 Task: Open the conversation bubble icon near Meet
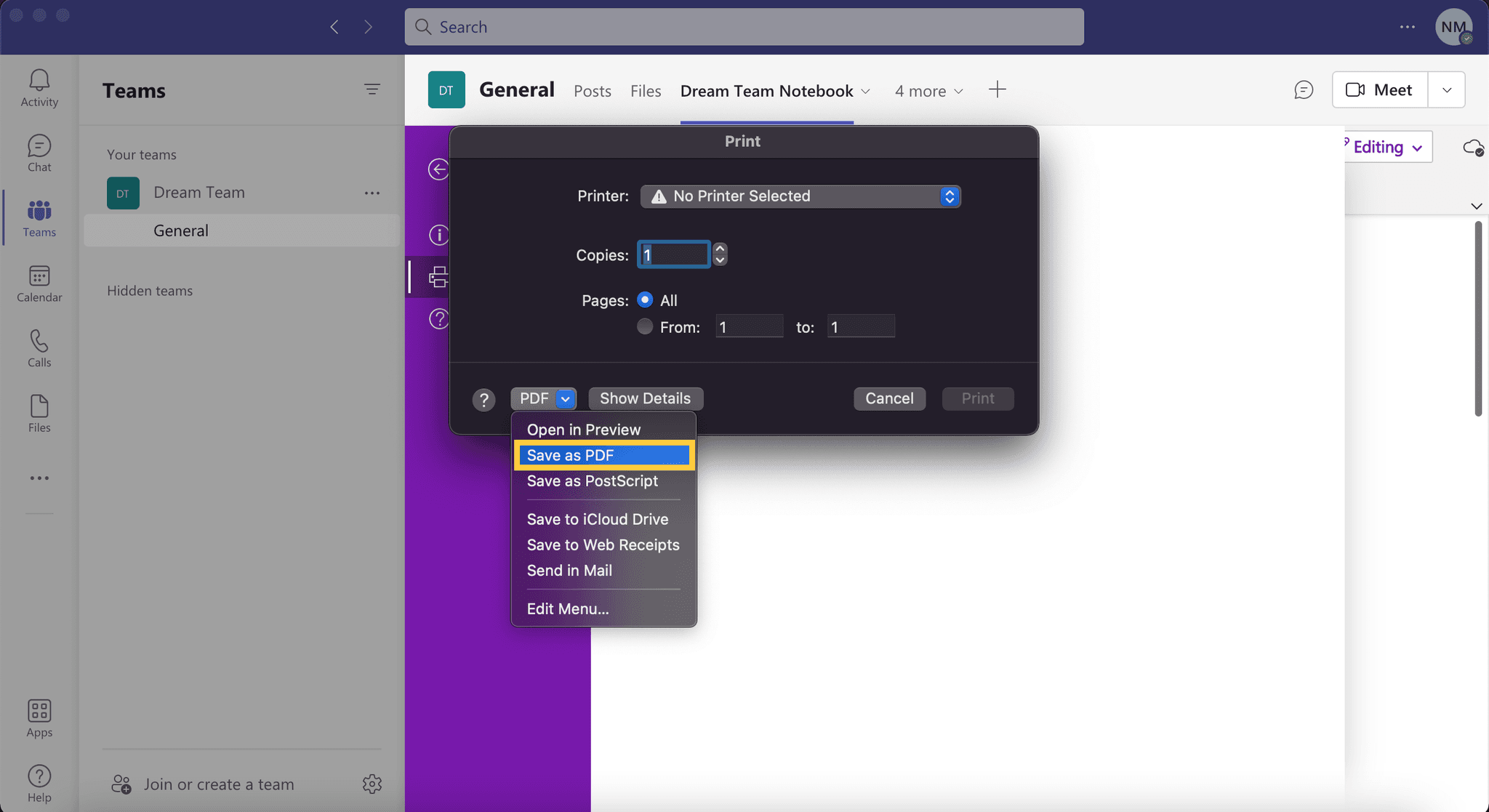click(x=1304, y=89)
